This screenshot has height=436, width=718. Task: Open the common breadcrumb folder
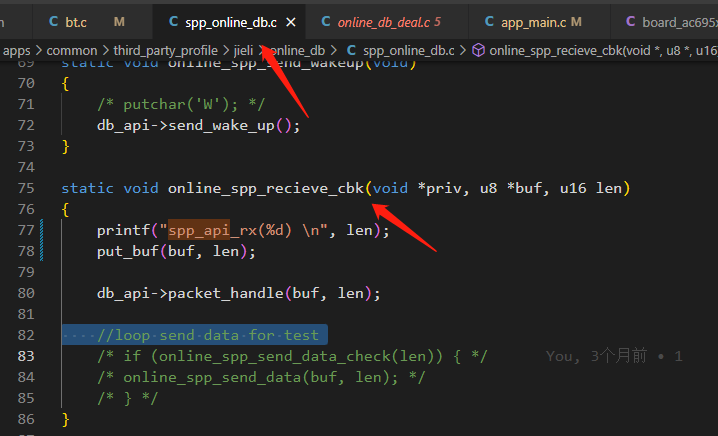[x=72, y=50]
